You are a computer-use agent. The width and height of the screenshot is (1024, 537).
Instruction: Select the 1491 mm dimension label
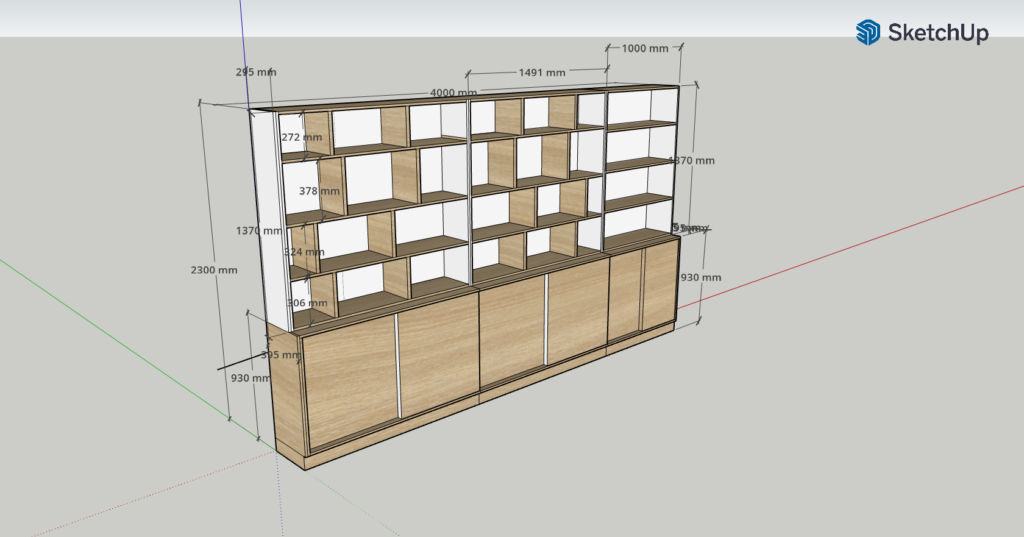click(x=541, y=72)
